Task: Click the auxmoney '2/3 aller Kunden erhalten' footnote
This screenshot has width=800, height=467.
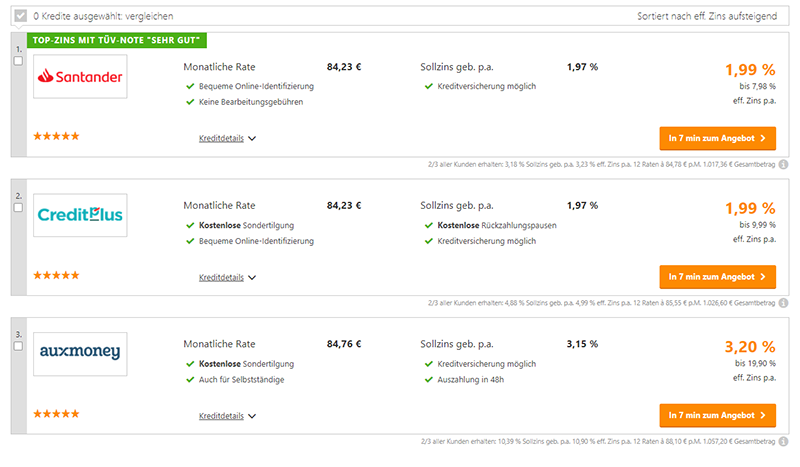Action: coord(598,441)
